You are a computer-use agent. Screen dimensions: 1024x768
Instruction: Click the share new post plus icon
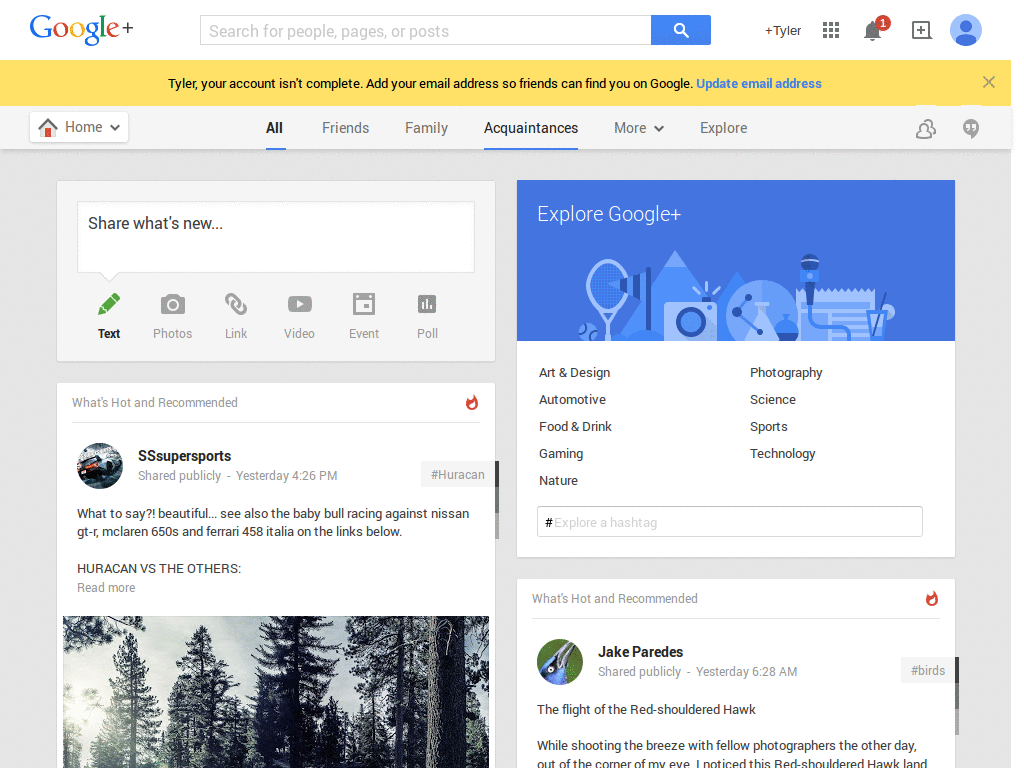(x=921, y=30)
